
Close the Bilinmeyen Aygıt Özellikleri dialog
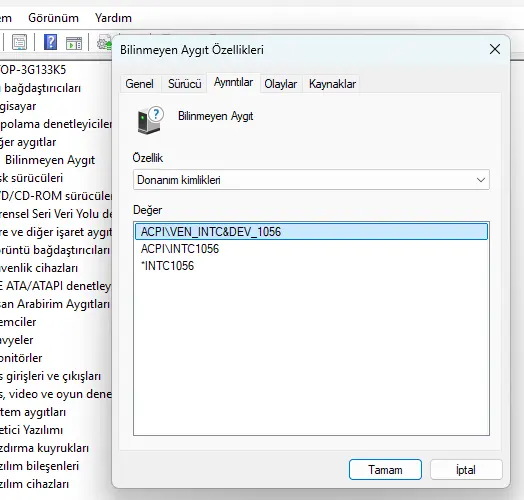495,49
